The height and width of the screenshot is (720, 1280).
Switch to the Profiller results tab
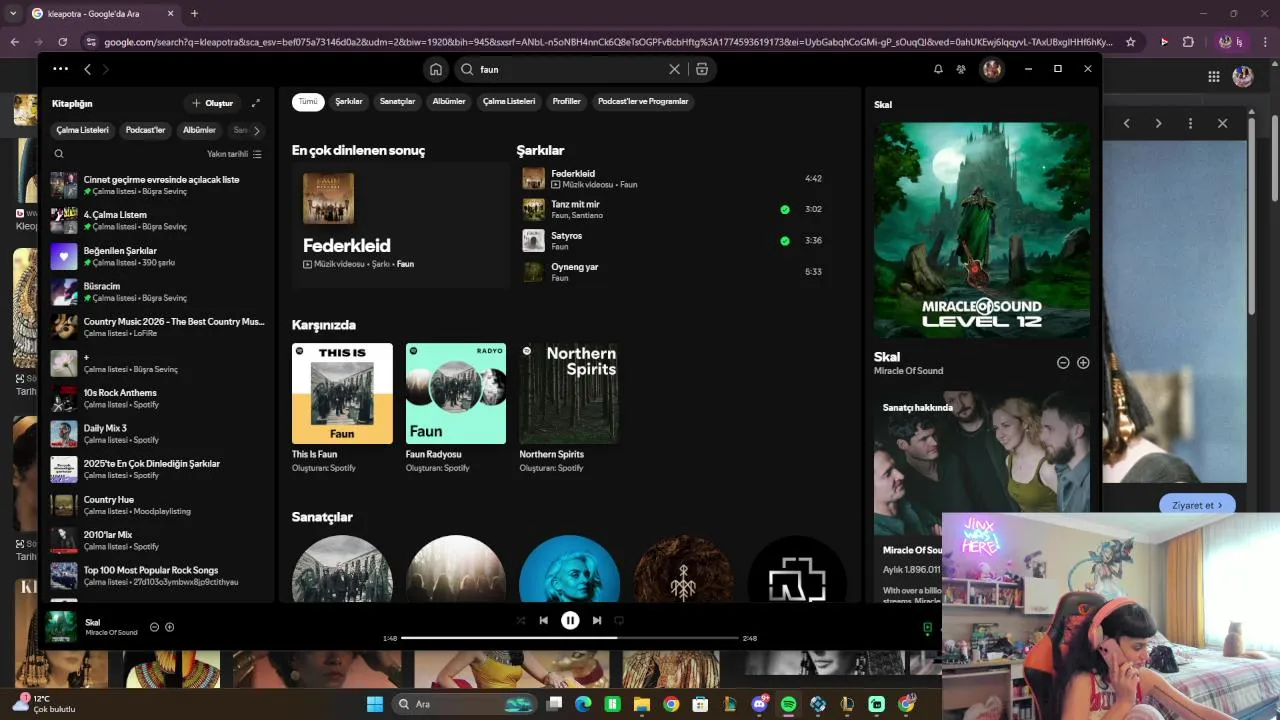(566, 101)
